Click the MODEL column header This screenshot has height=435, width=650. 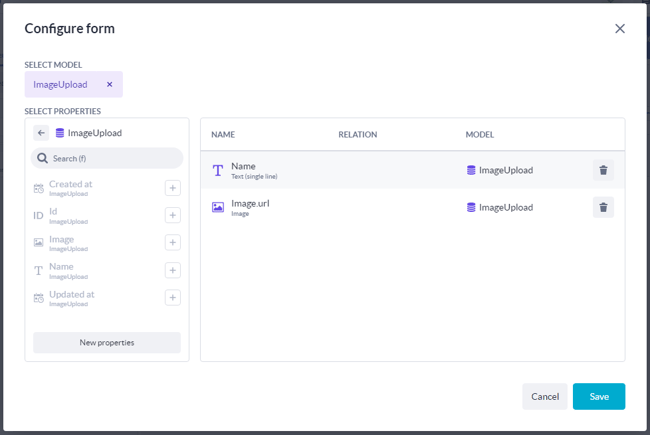coord(480,135)
